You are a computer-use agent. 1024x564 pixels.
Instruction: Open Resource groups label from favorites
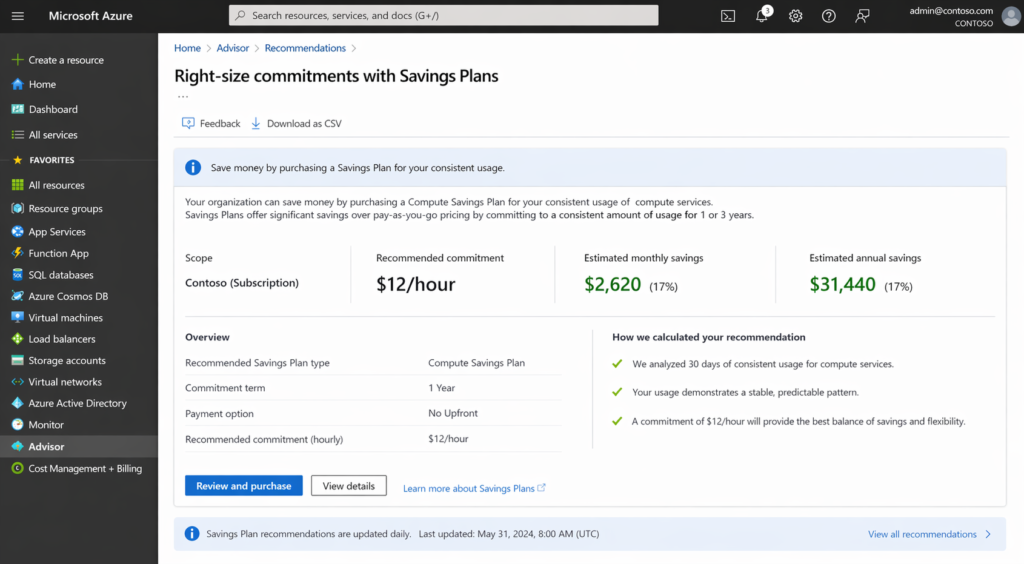65,208
